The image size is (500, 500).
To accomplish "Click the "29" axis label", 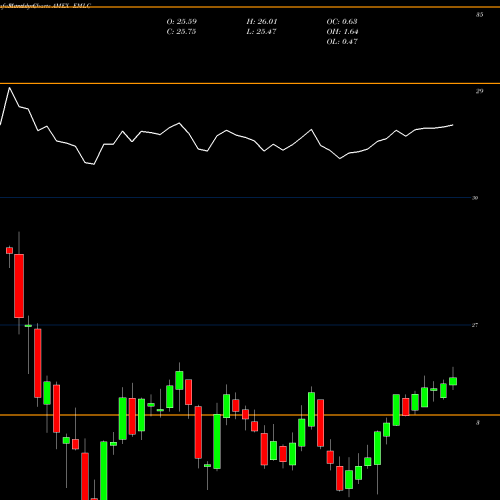I will pyautogui.click(x=479, y=91).
